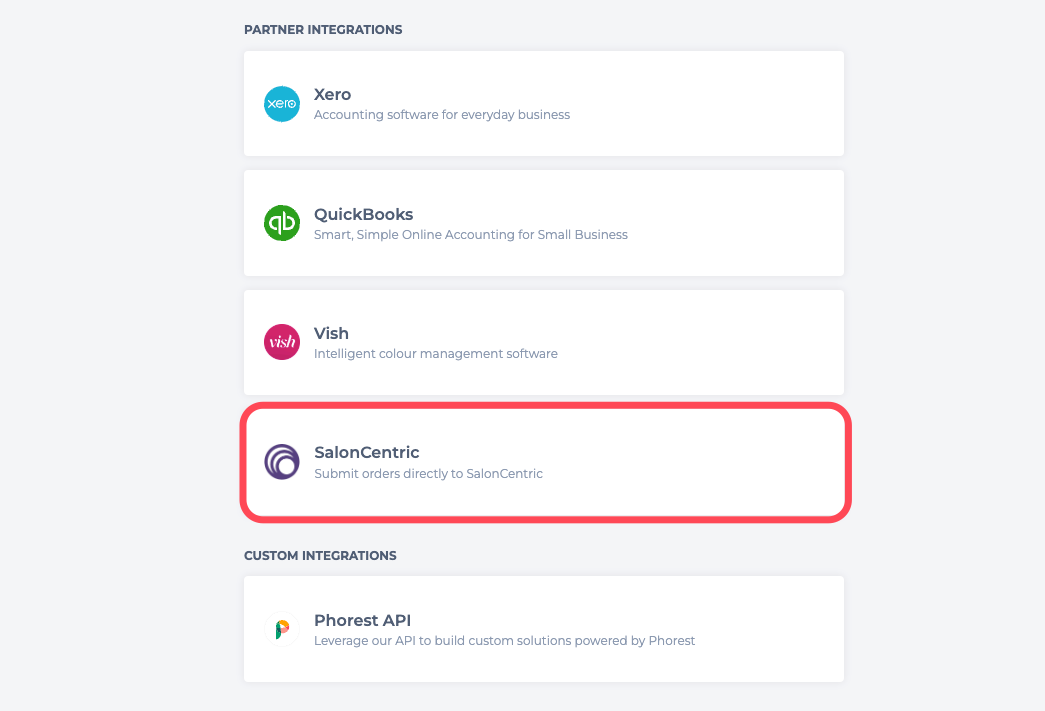Viewport: 1045px width, 711px height.
Task: Click the pink Vish logo icon
Action: click(x=282, y=342)
